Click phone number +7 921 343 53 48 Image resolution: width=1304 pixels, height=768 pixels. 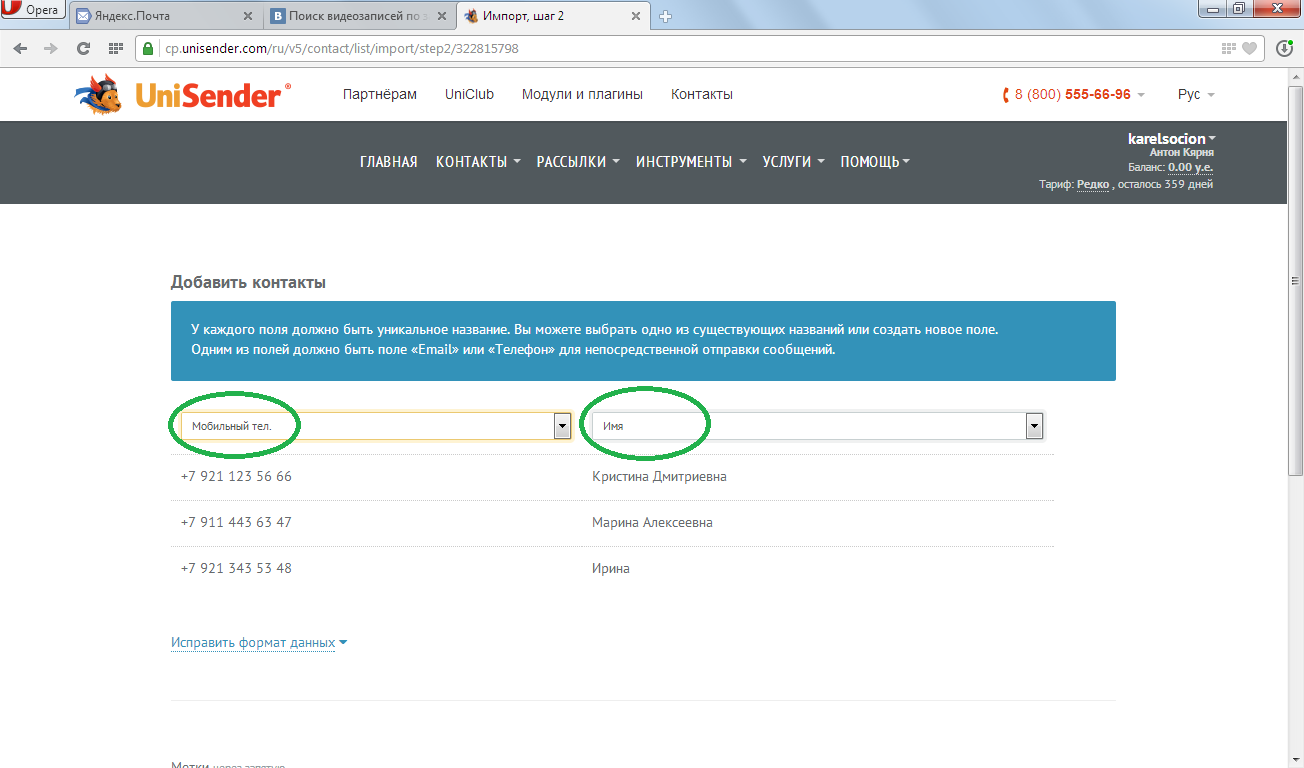coord(236,569)
